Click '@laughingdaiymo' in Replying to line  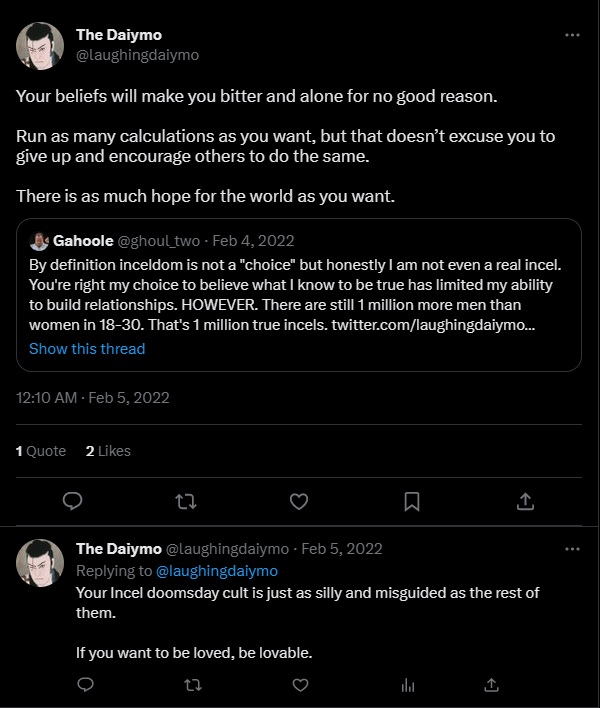click(x=217, y=571)
